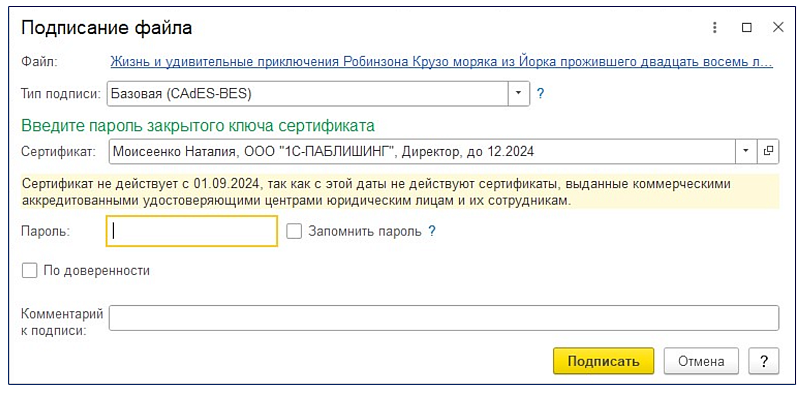
Task: Focus the Пароль input field
Action: click(x=192, y=231)
